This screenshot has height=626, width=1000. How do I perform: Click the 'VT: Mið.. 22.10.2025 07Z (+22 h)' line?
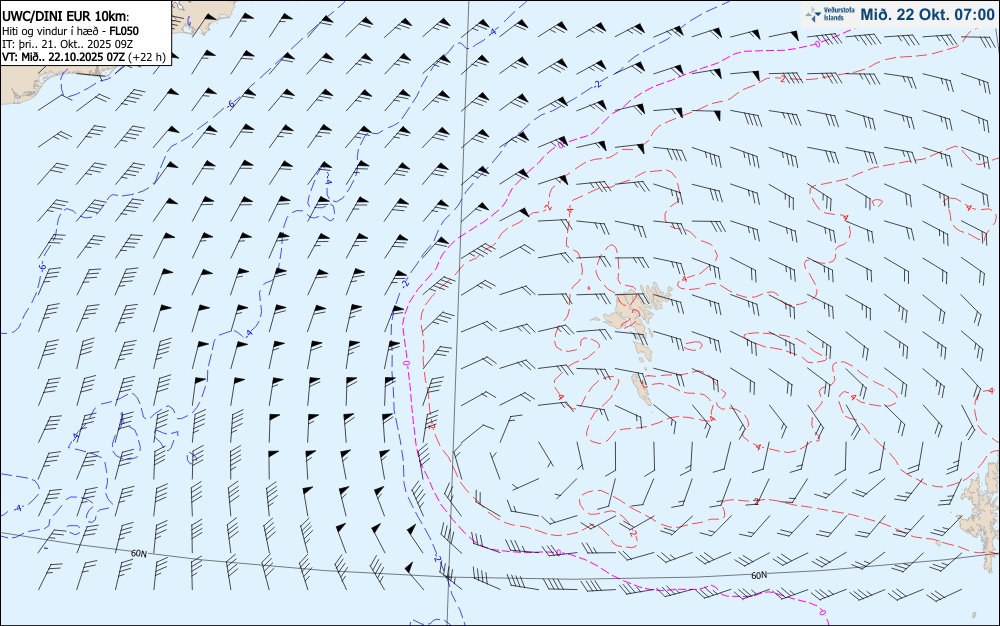[x=84, y=57]
